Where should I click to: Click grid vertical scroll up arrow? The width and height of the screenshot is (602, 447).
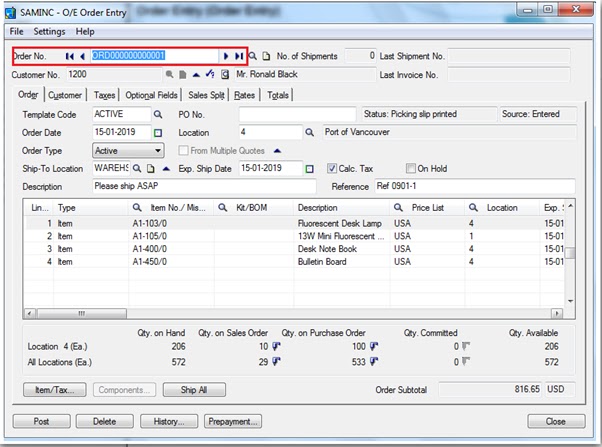571,206
